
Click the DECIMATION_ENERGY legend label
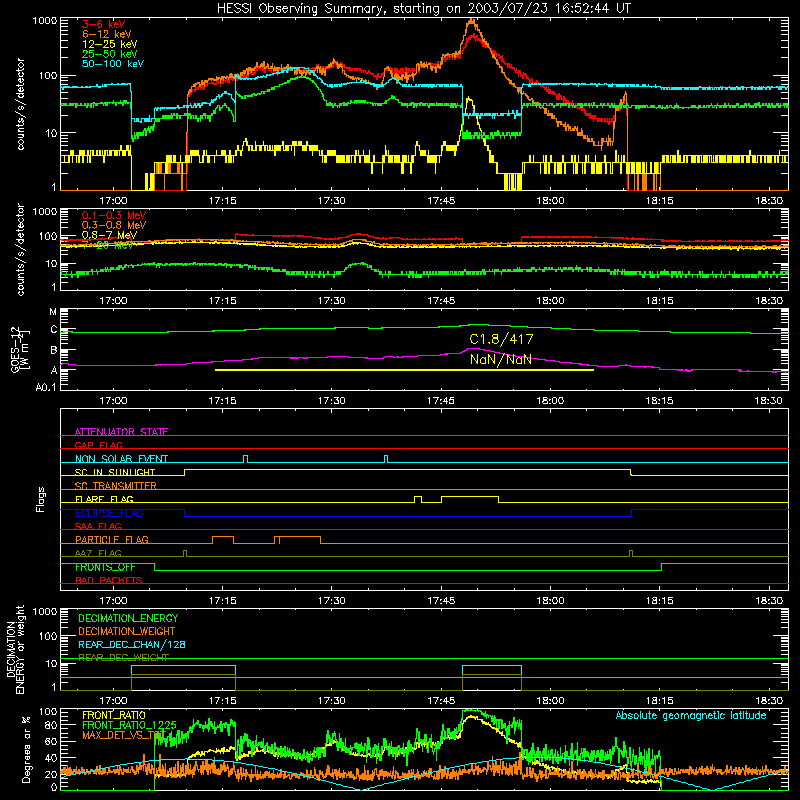[x=128, y=618]
